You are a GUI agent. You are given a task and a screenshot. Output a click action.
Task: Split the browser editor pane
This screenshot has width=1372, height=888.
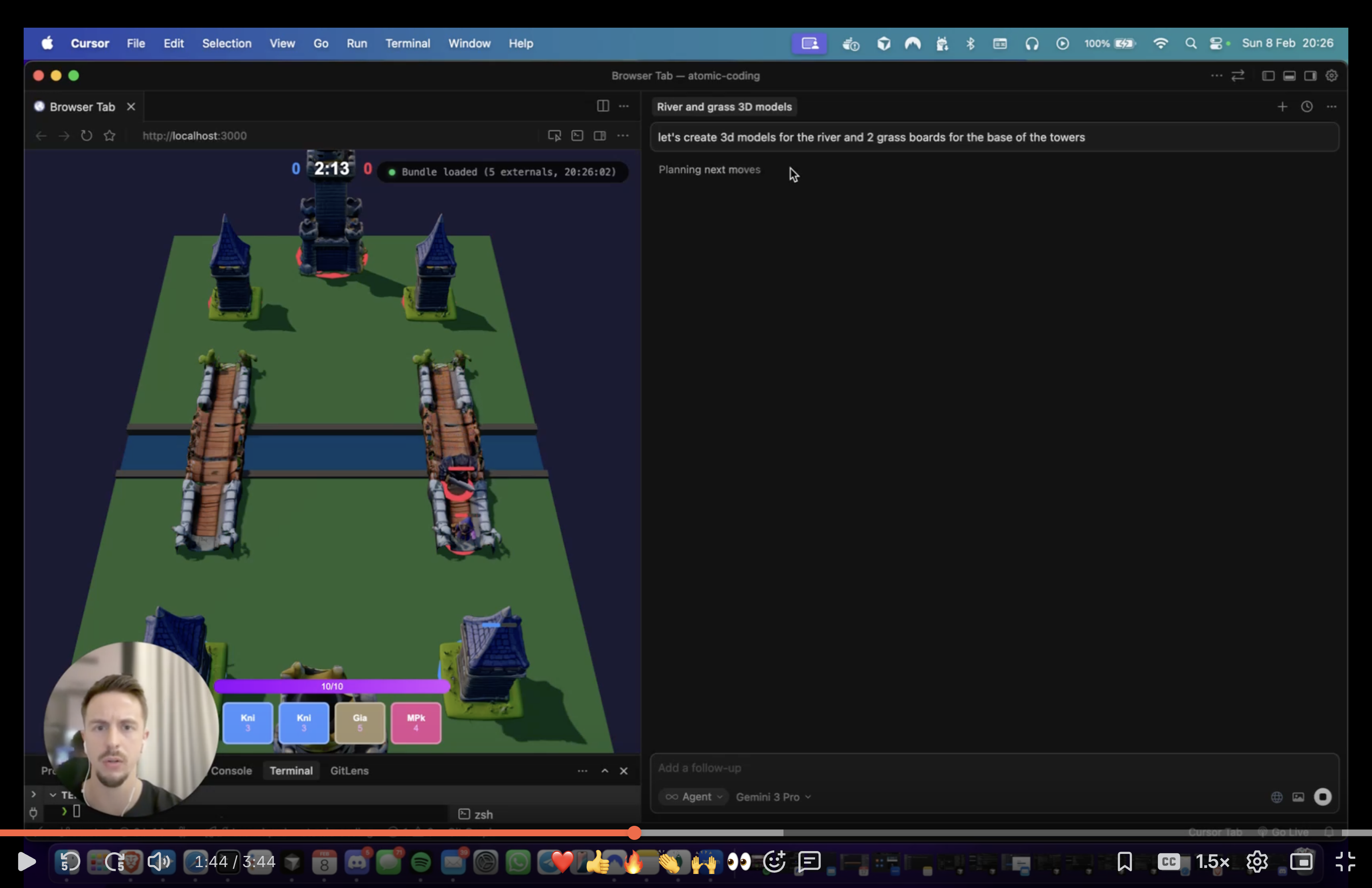click(603, 106)
